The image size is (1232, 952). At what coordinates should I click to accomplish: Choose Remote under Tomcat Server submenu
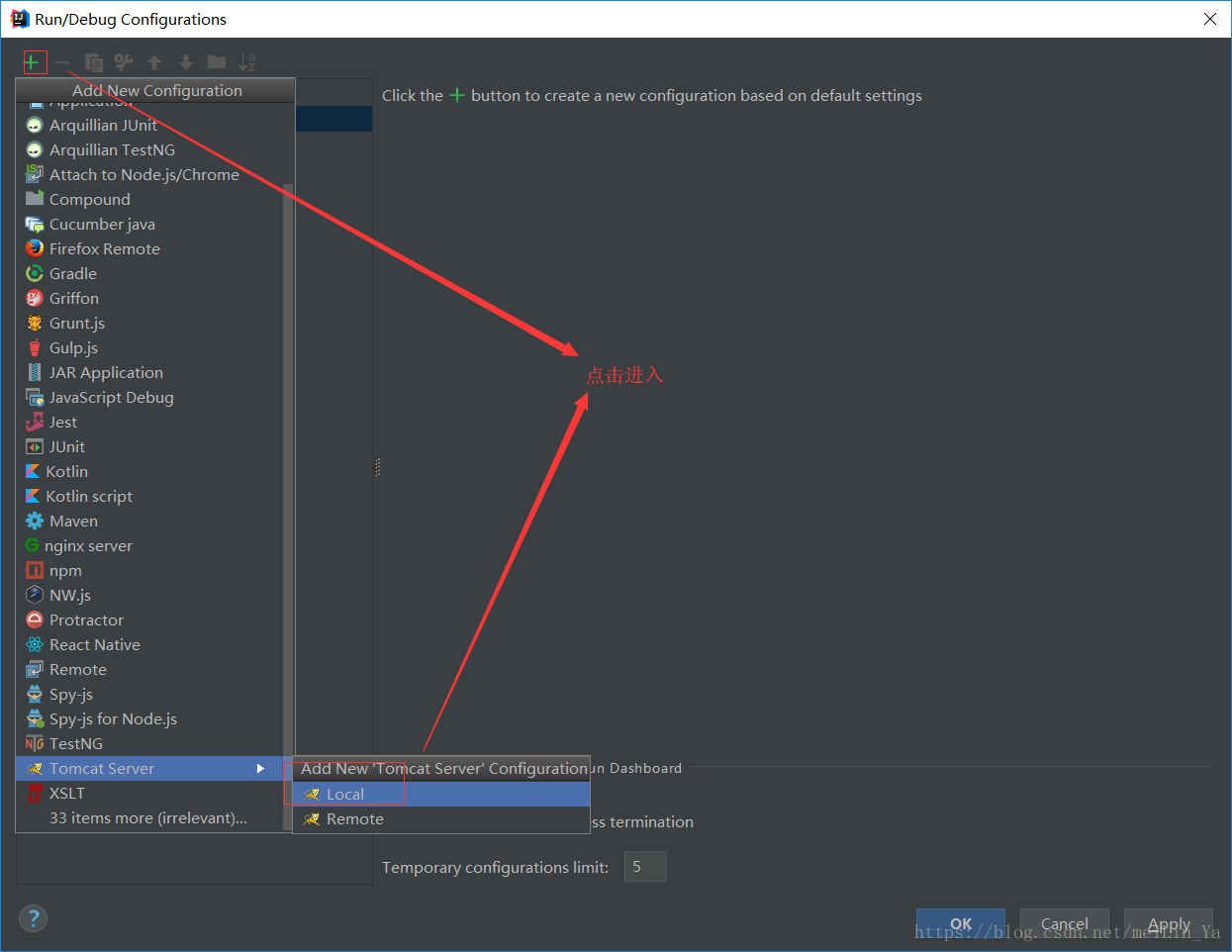click(x=441, y=818)
